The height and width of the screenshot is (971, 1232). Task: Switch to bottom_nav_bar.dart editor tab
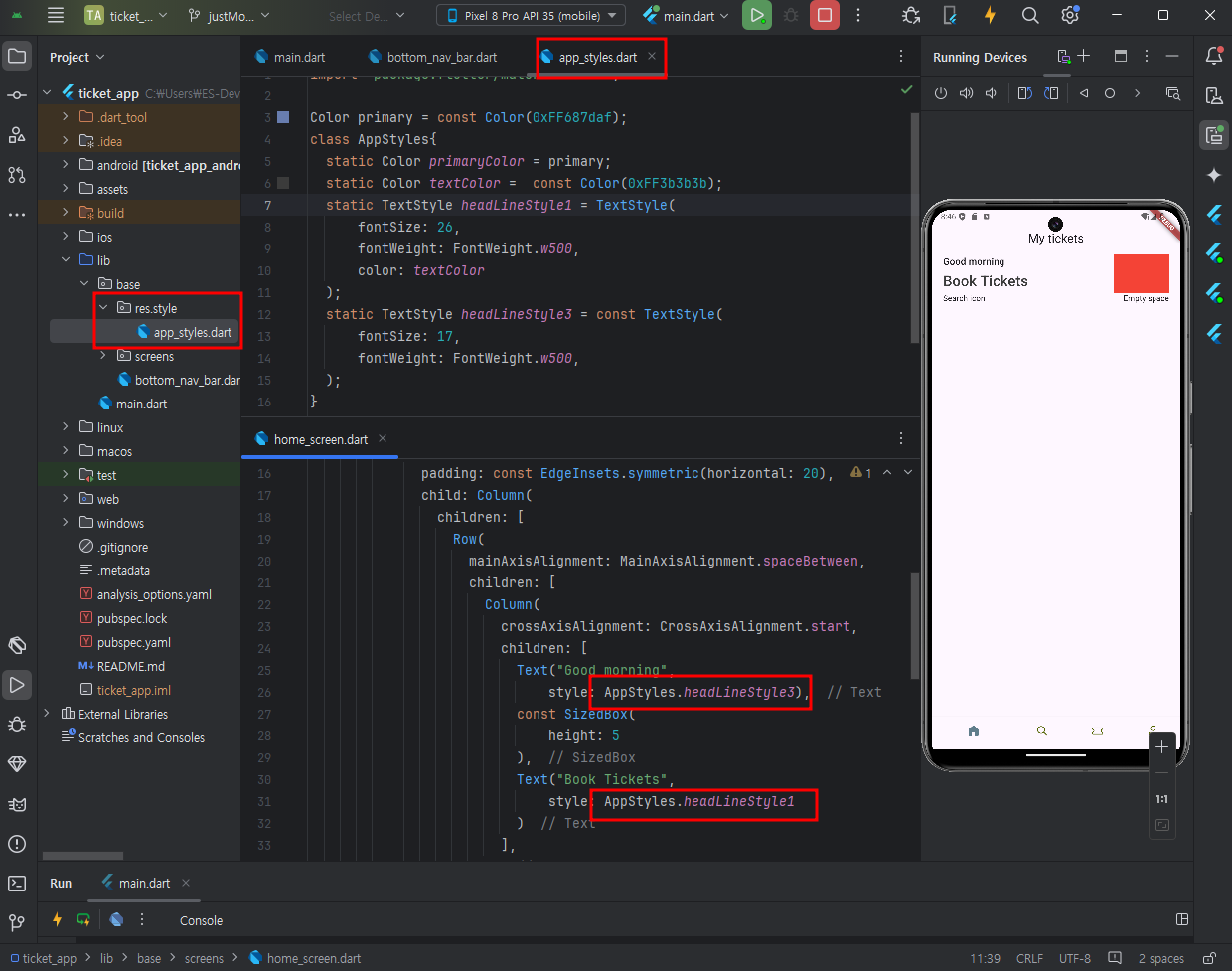coord(432,57)
